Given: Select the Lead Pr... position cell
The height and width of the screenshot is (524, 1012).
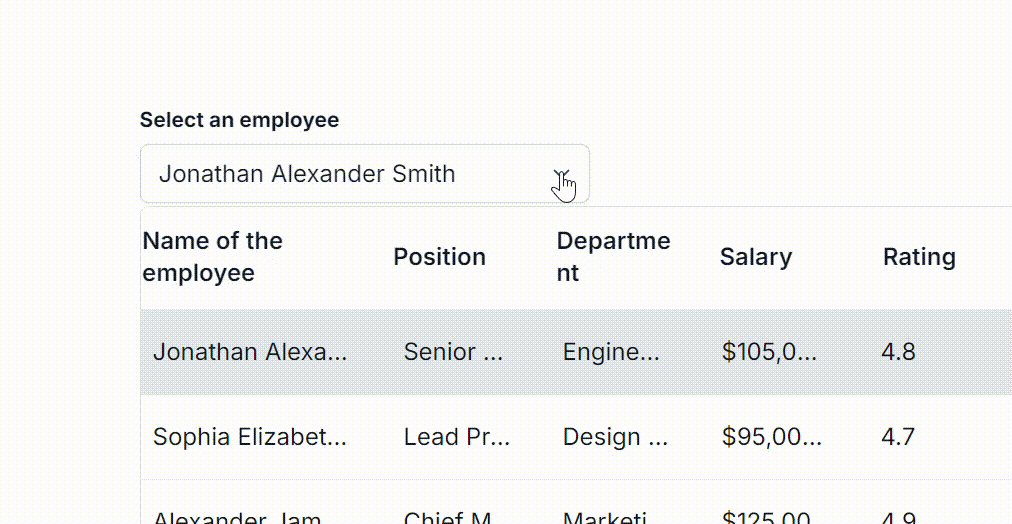Looking at the screenshot, I should click(x=457, y=437).
